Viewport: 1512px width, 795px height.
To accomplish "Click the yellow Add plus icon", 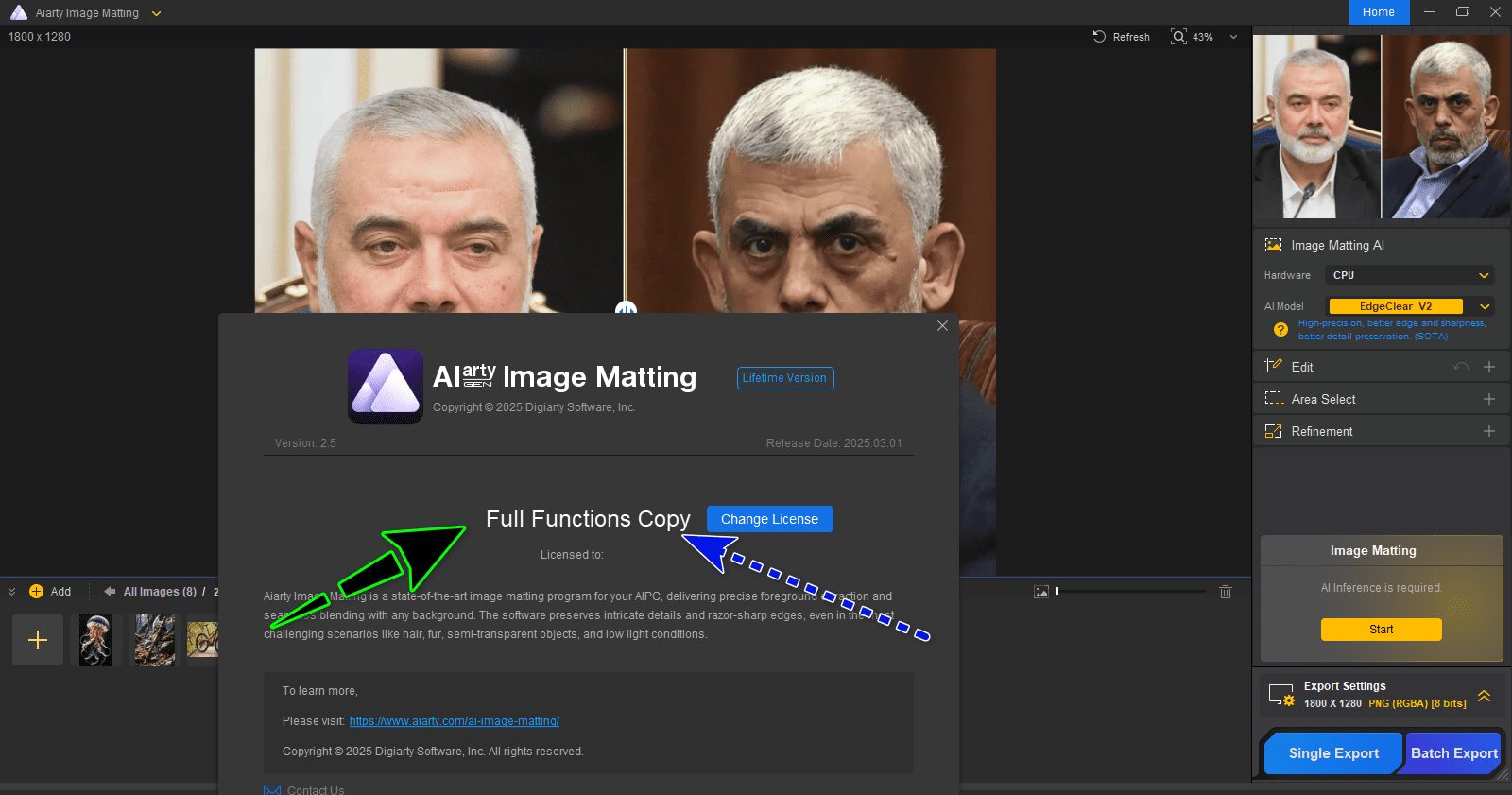I will [x=36, y=592].
